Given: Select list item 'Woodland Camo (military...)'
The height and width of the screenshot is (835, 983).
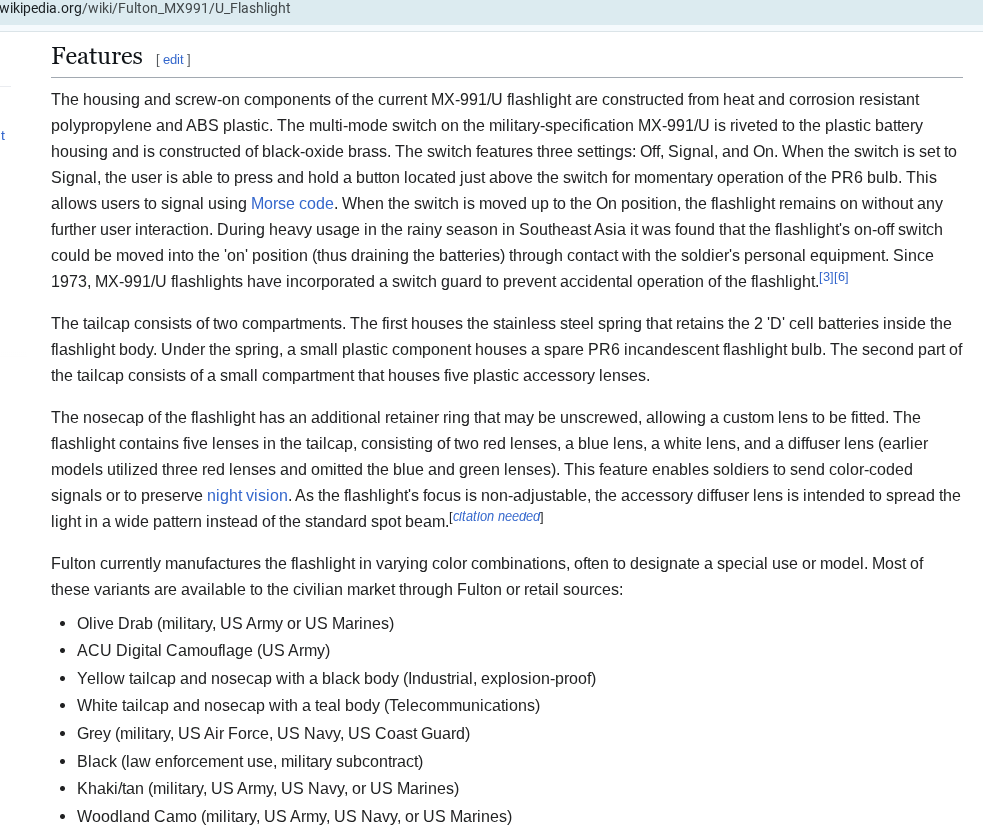Looking at the screenshot, I should pyautogui.click(x=294, y=817).
